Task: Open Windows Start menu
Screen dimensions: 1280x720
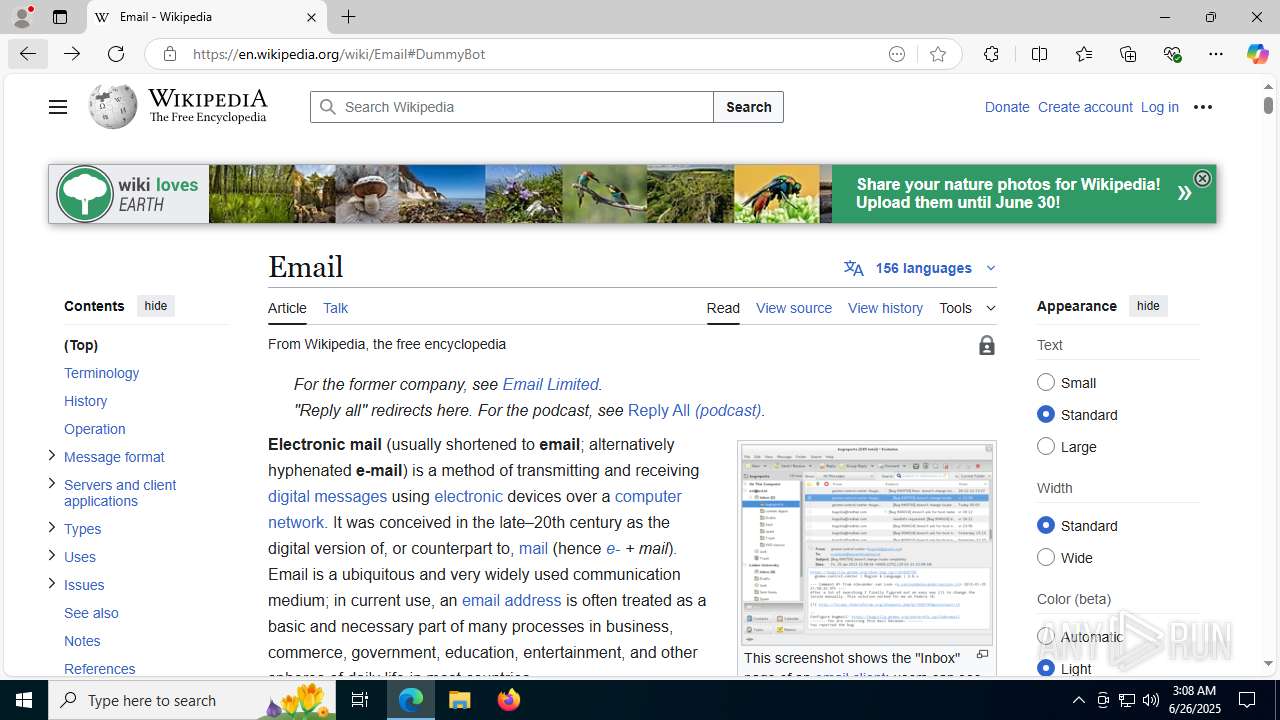Action: point(24,700)
